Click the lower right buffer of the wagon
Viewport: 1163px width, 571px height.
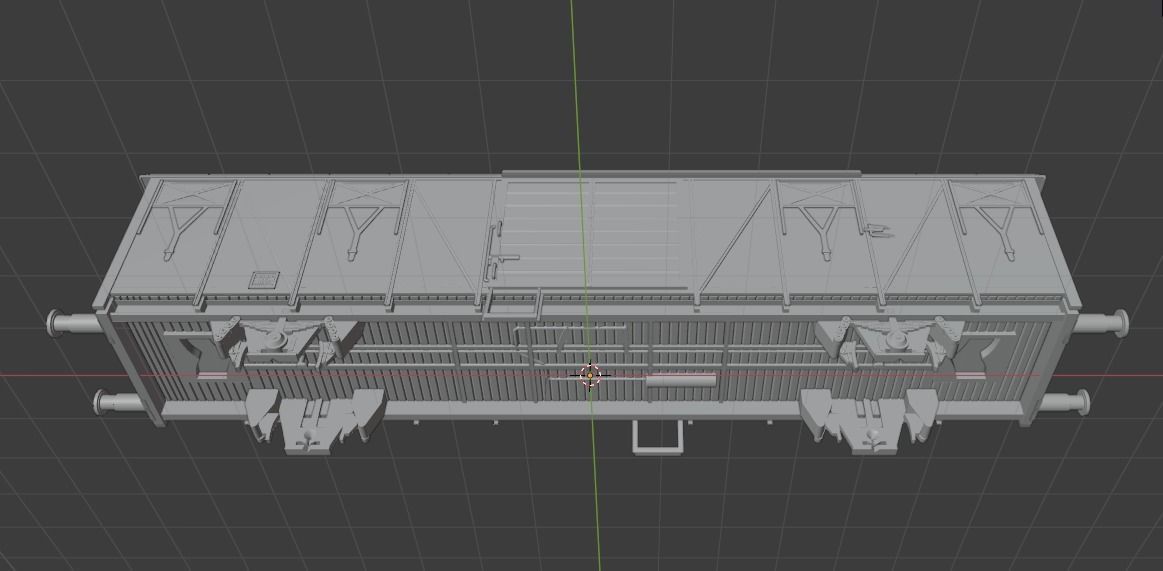[1064, 403]
